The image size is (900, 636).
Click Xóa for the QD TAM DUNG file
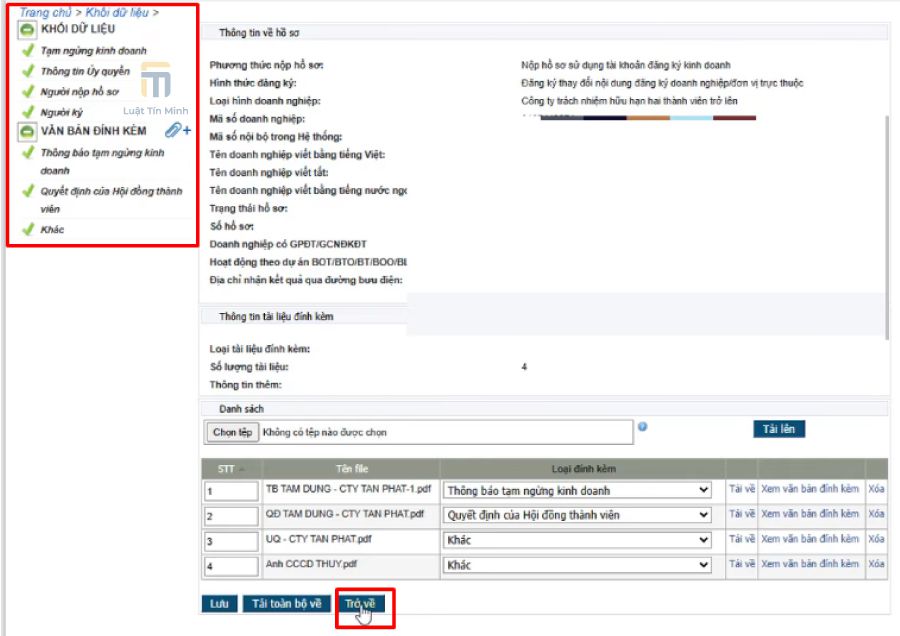(x=876, y=514)
